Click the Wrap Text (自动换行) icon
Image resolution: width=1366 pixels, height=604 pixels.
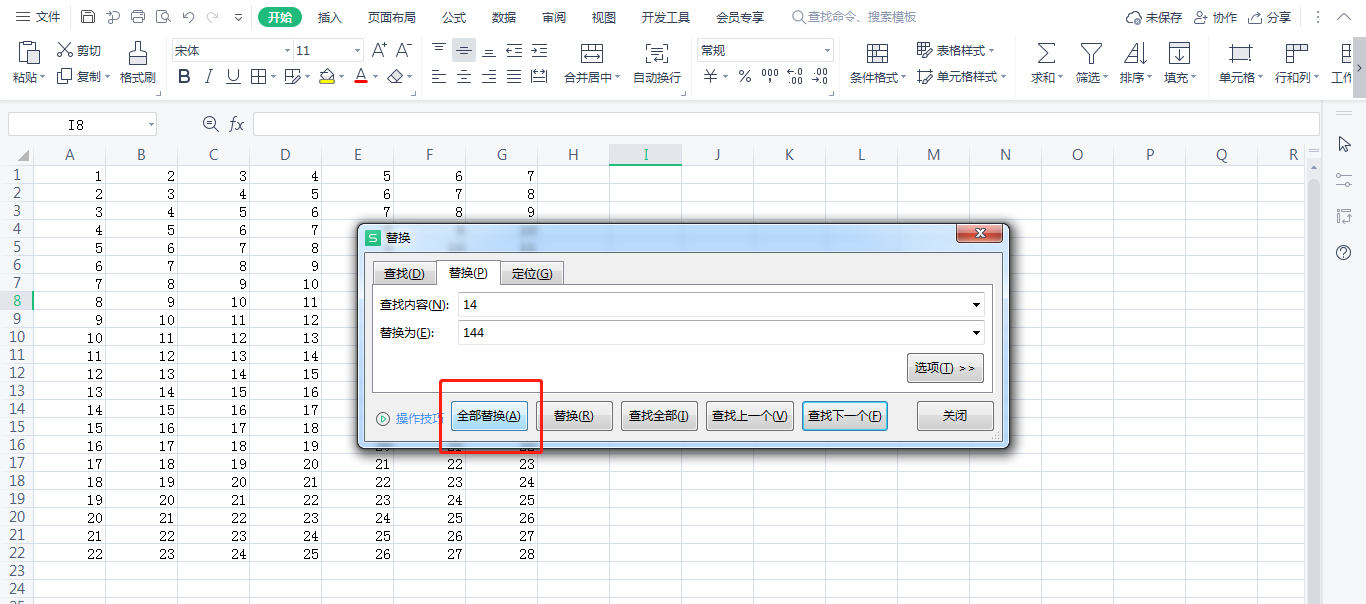click(x=657, y=53)
